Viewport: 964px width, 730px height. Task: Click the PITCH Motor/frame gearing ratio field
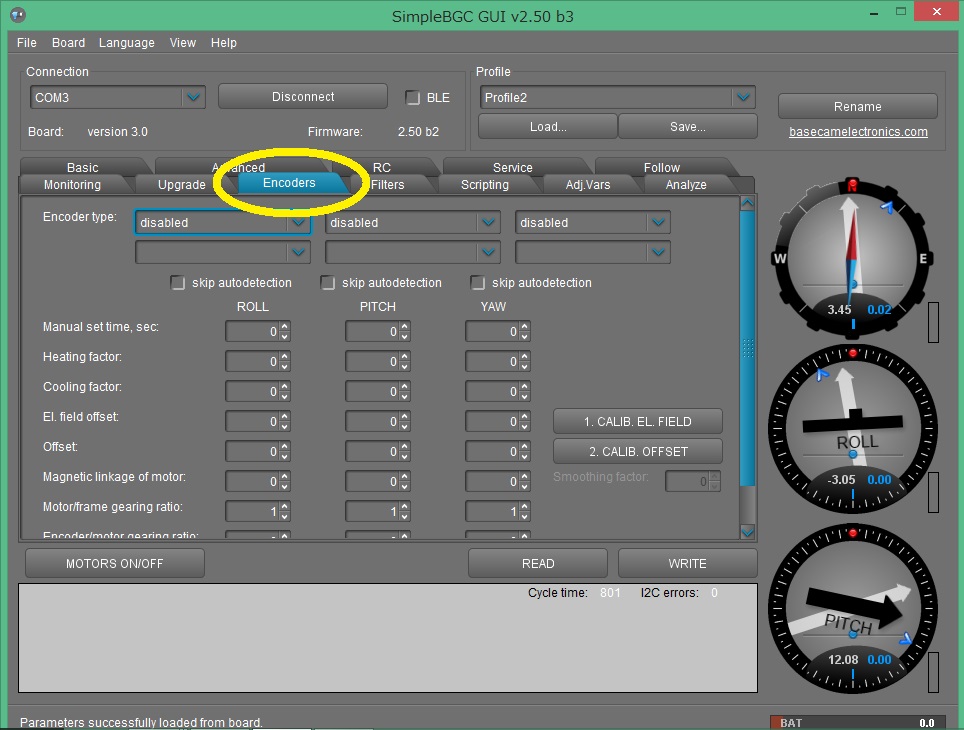[x=377, y=512]
